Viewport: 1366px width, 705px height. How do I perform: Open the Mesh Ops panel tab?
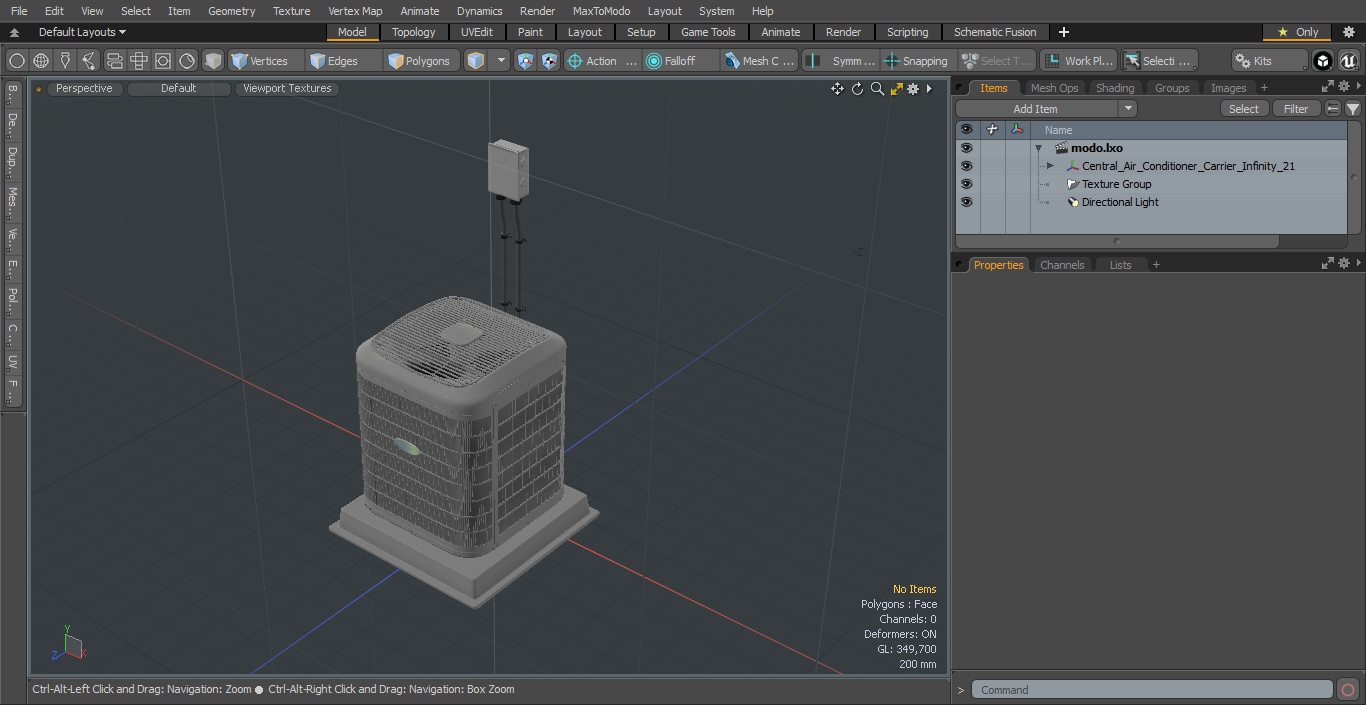click(1054, 88)
